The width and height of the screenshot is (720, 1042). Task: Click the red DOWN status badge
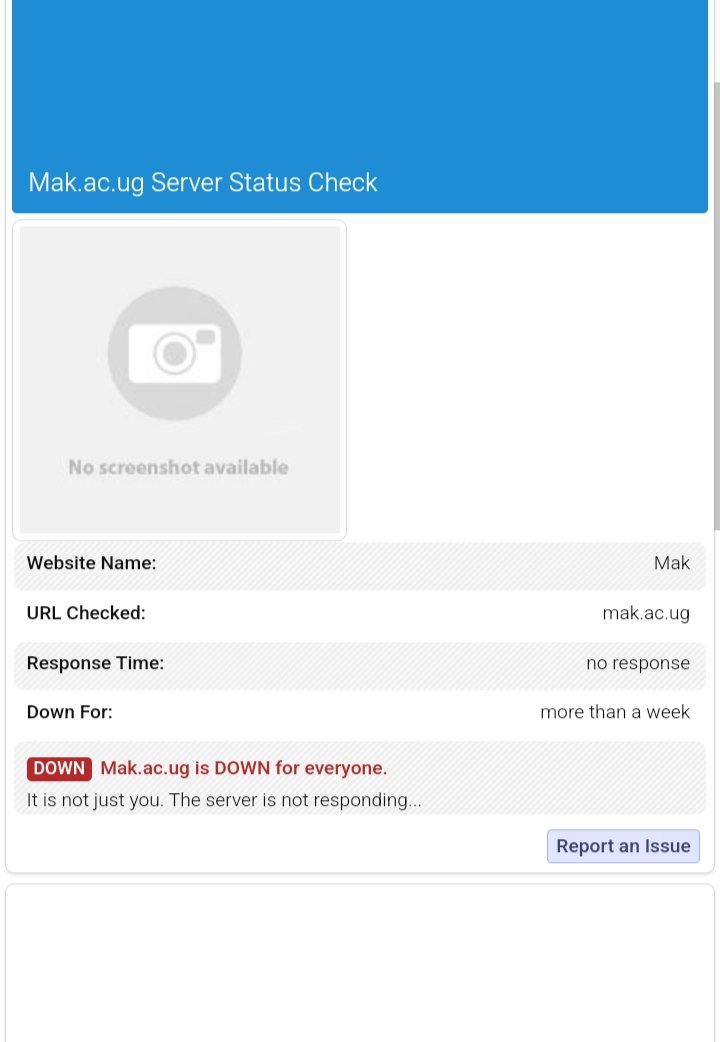pos(59,768)
